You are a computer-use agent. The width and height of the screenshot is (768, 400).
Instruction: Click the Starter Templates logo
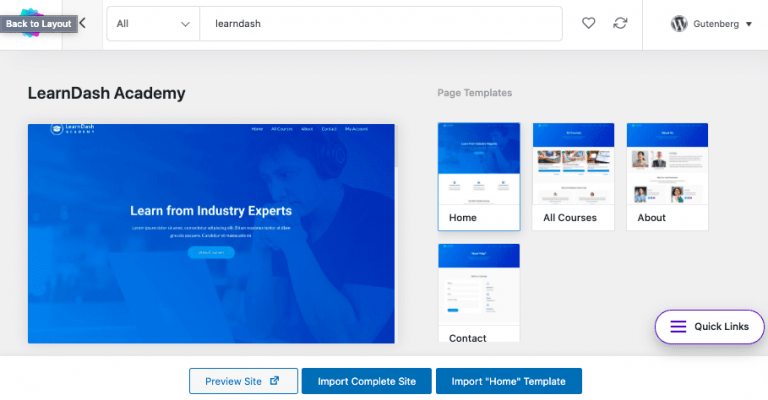31,23
